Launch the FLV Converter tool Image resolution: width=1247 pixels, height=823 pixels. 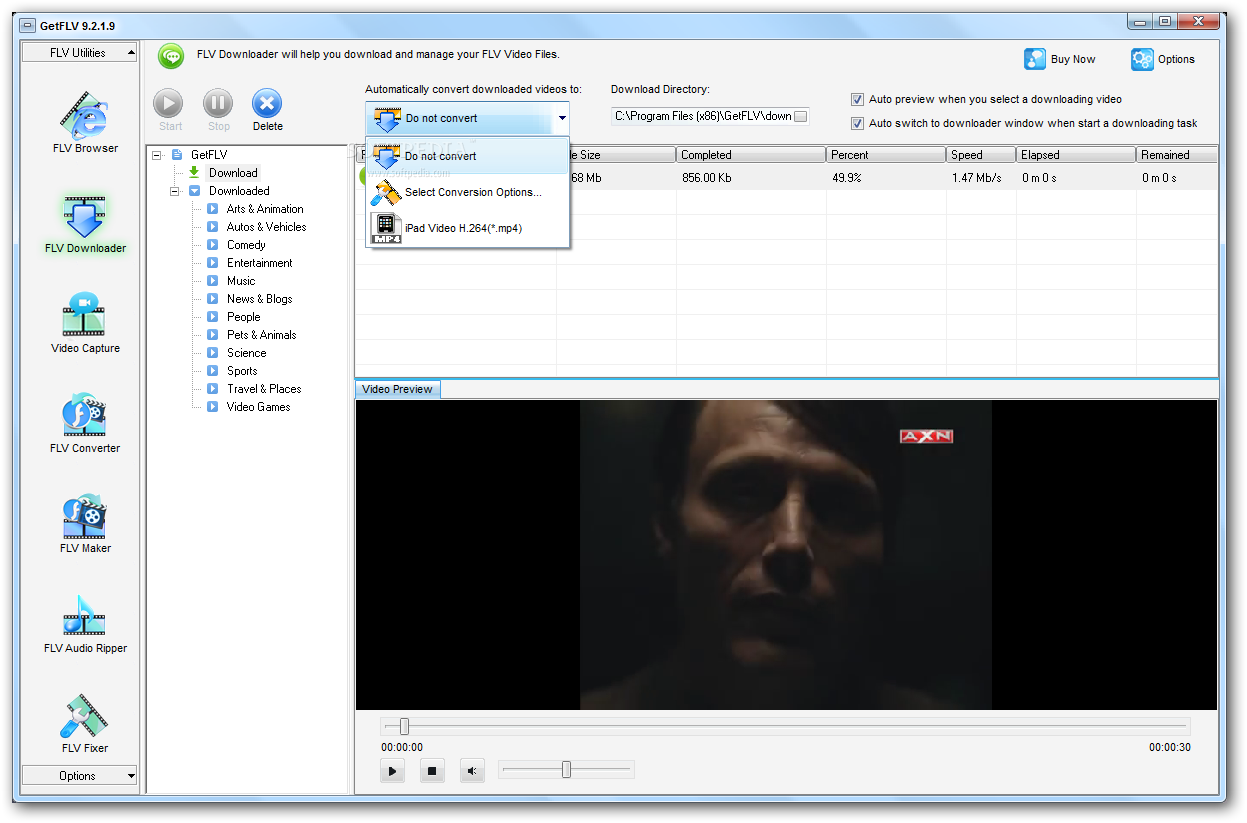click(x=85, y=422)
